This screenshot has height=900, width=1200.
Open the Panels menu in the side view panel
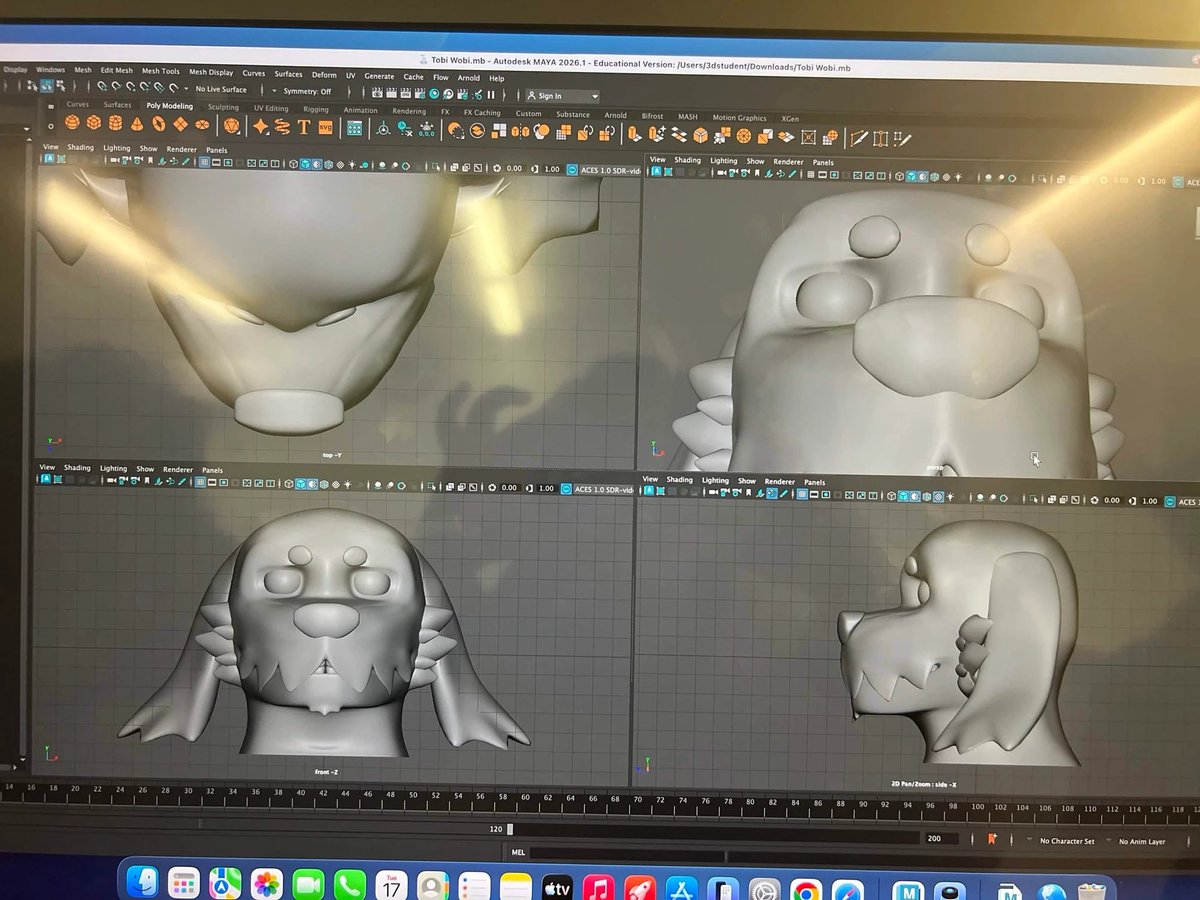point(815,482)
